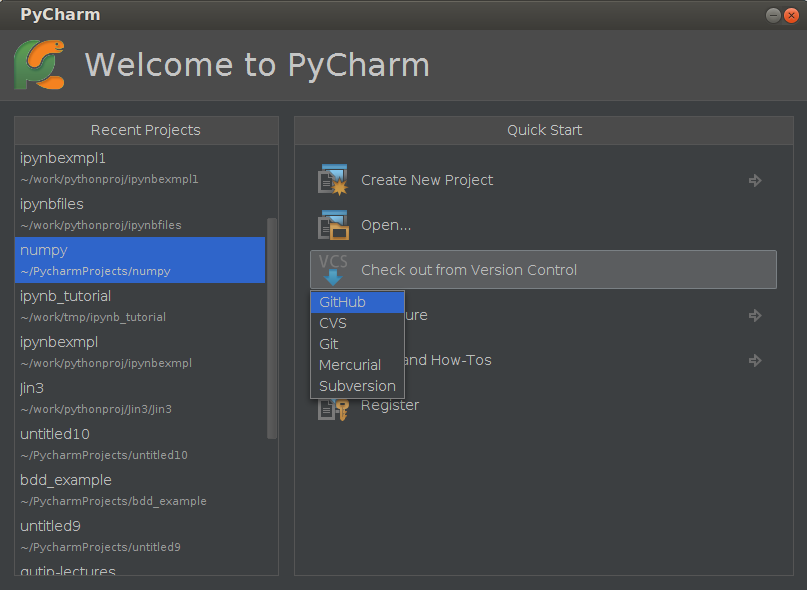The width and height of the screenshot is (807, 590).
Task: Click path ~/PycharmProjects/untitled10
Action: [x=104, y=455]
